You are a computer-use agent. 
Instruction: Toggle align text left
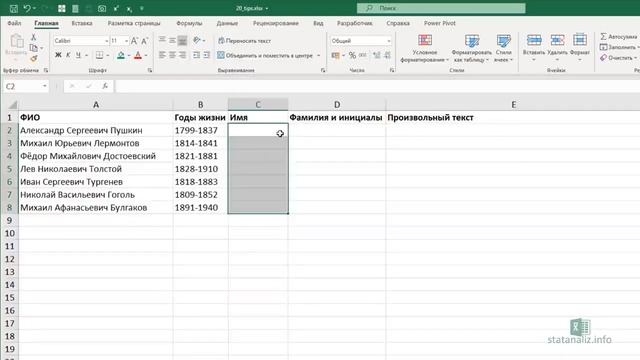point(162,55)
